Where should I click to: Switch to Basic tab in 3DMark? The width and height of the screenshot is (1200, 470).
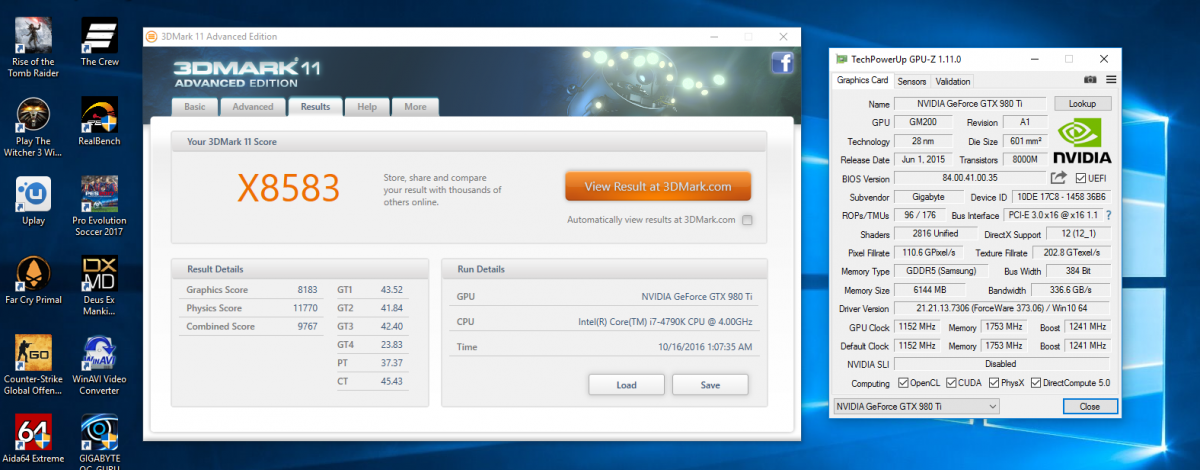click(x=195, y=107)
